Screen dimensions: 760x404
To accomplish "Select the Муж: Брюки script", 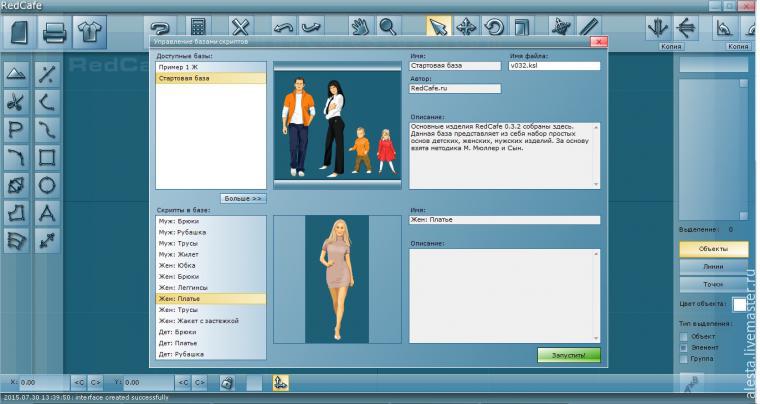I will click(211, 221).
